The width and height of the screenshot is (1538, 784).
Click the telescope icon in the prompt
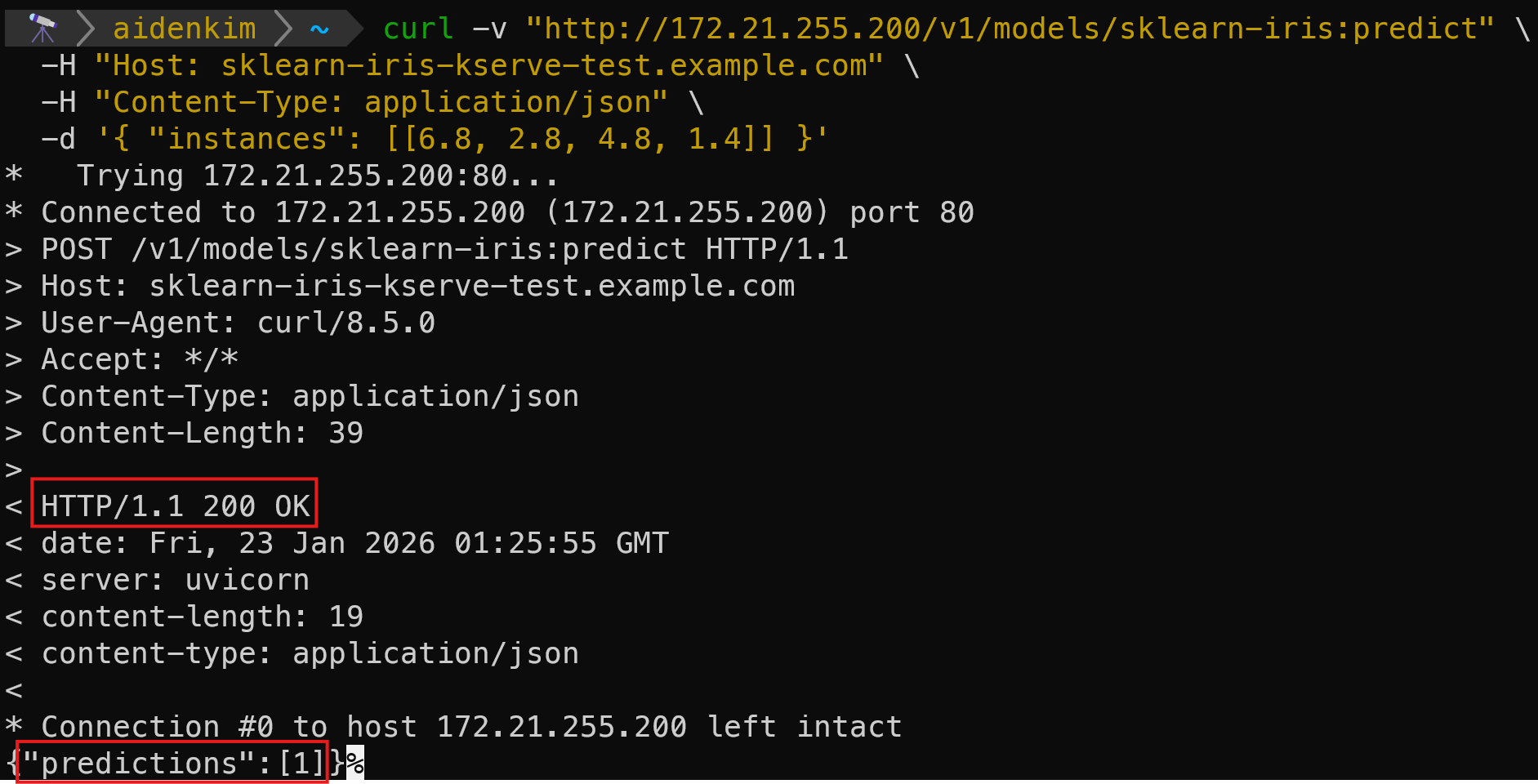point(42,29)
